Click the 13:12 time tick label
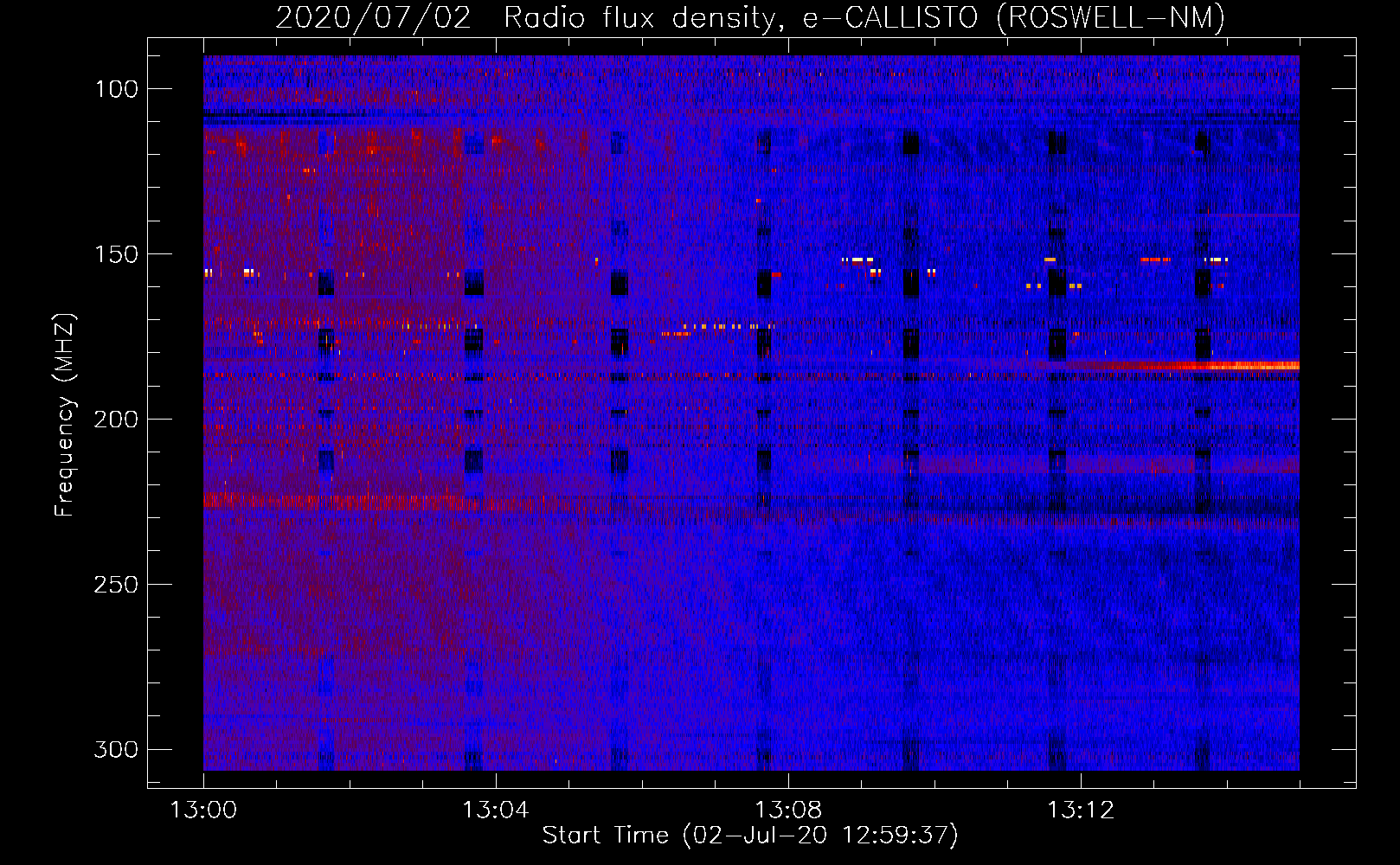The image size is (1400, 865). coord(1081,811)
